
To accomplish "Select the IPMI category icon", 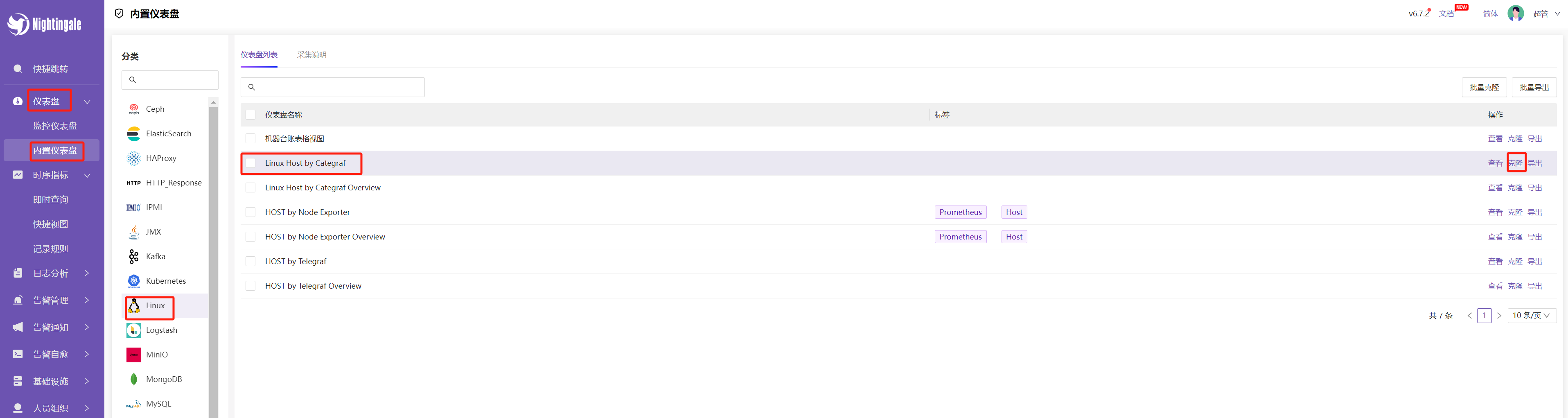I will [134, 208].
